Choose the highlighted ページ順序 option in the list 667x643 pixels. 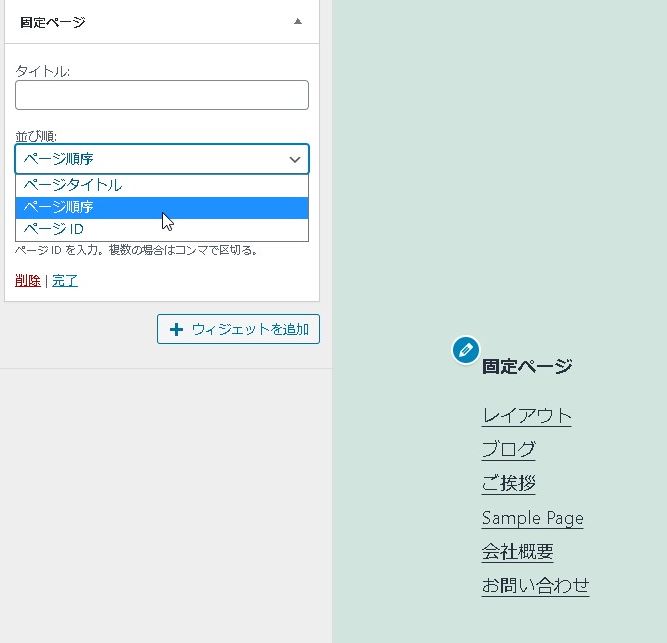58,207
